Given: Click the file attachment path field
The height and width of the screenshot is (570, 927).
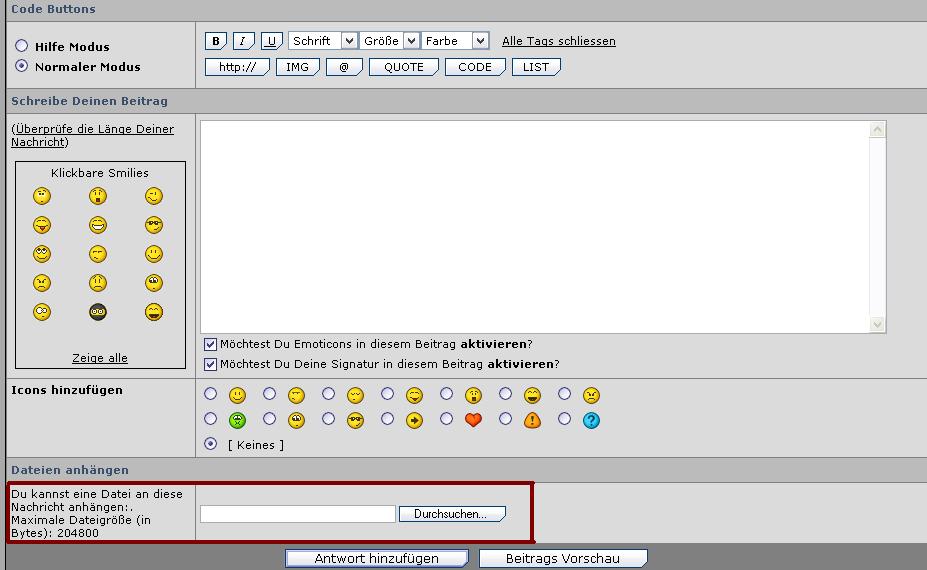Looking at the screenshot, I should pos(298,514).
